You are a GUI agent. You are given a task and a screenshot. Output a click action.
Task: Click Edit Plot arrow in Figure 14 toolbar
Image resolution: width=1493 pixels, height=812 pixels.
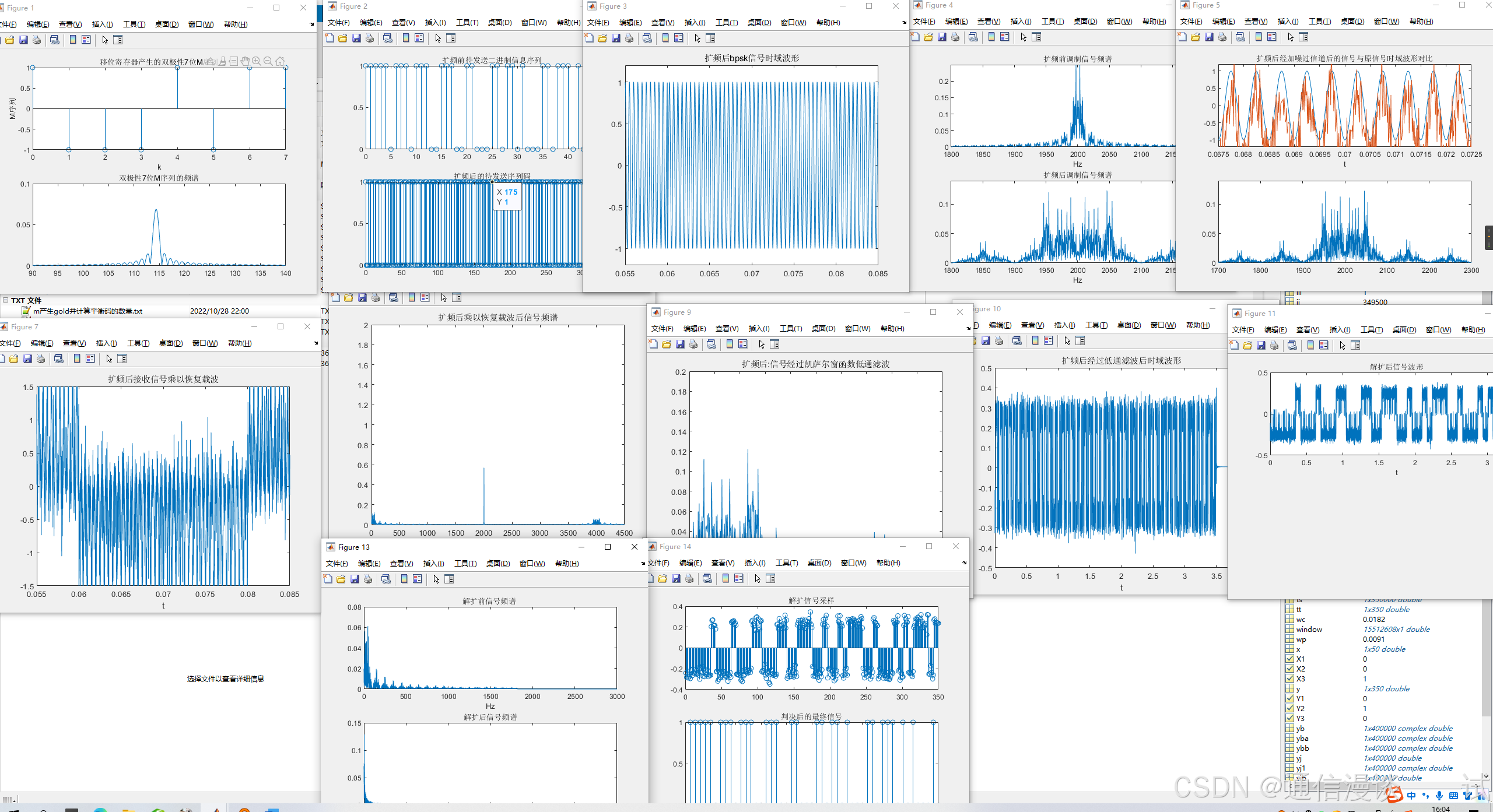(x=757, y=578)
